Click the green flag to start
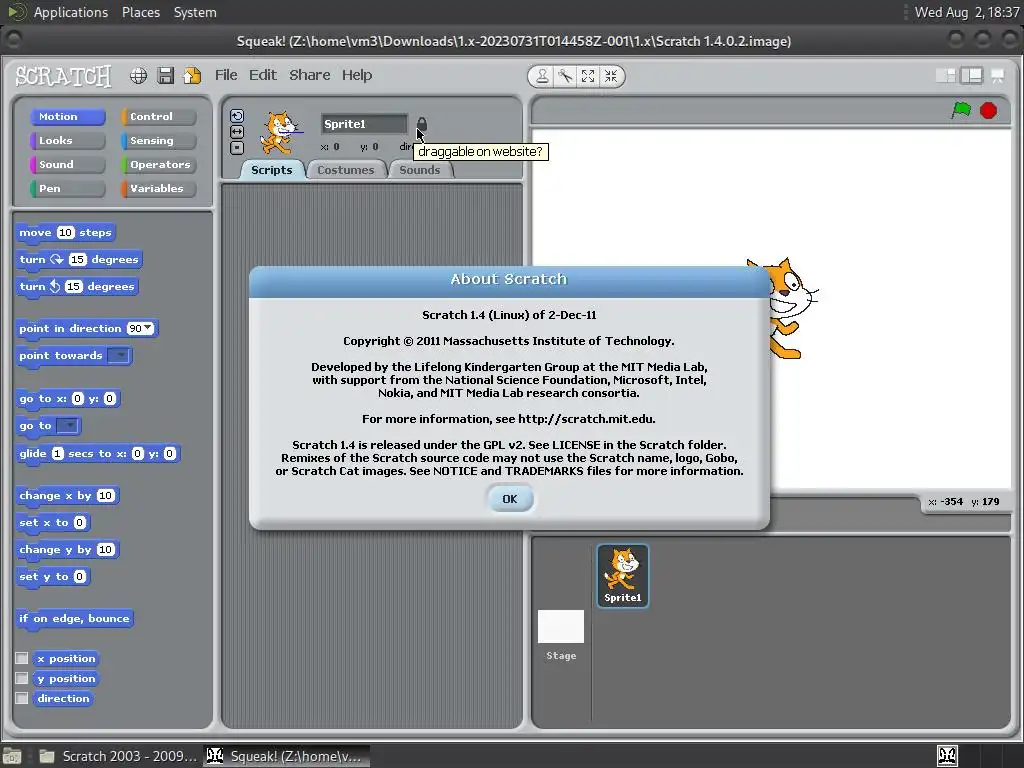Screen dimensions: 1024x768 click(x=961, y=110)
